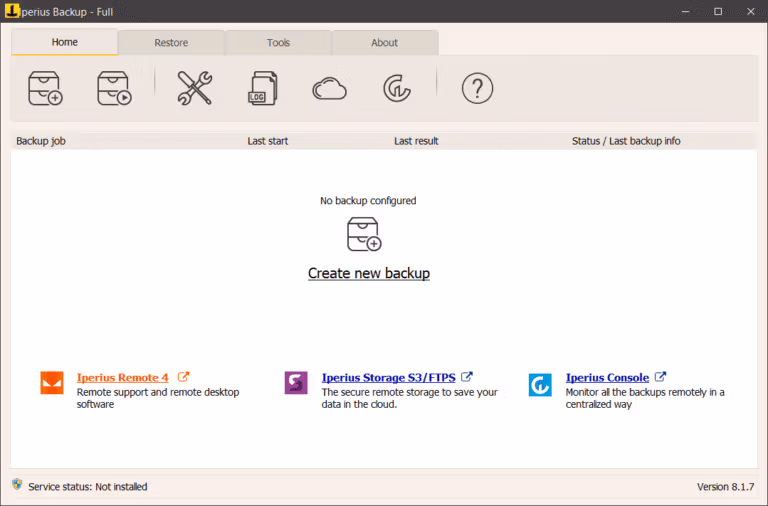Click the 'Backup job' column header
768x506 pixels.
pyautogui.click(x=41, y=141)
